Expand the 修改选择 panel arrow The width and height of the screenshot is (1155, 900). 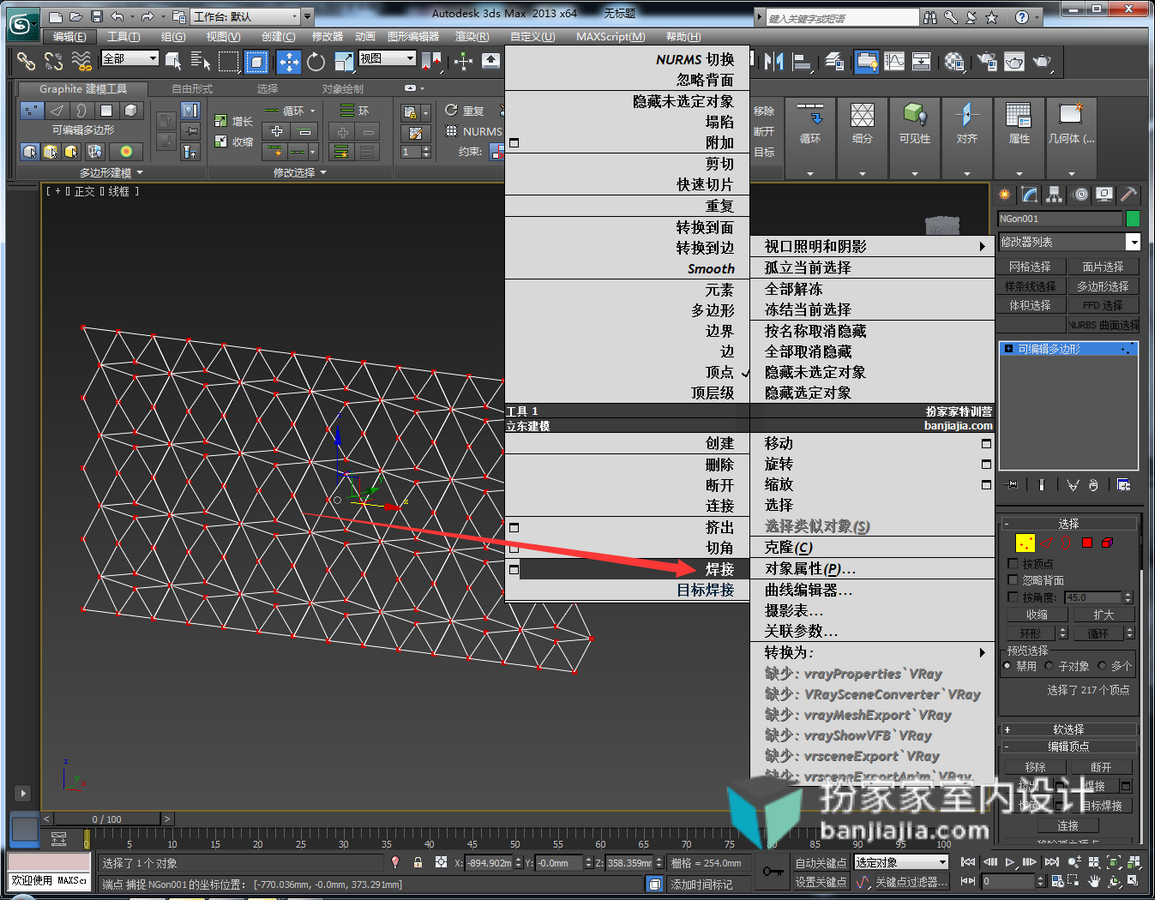tap(323, 172)
